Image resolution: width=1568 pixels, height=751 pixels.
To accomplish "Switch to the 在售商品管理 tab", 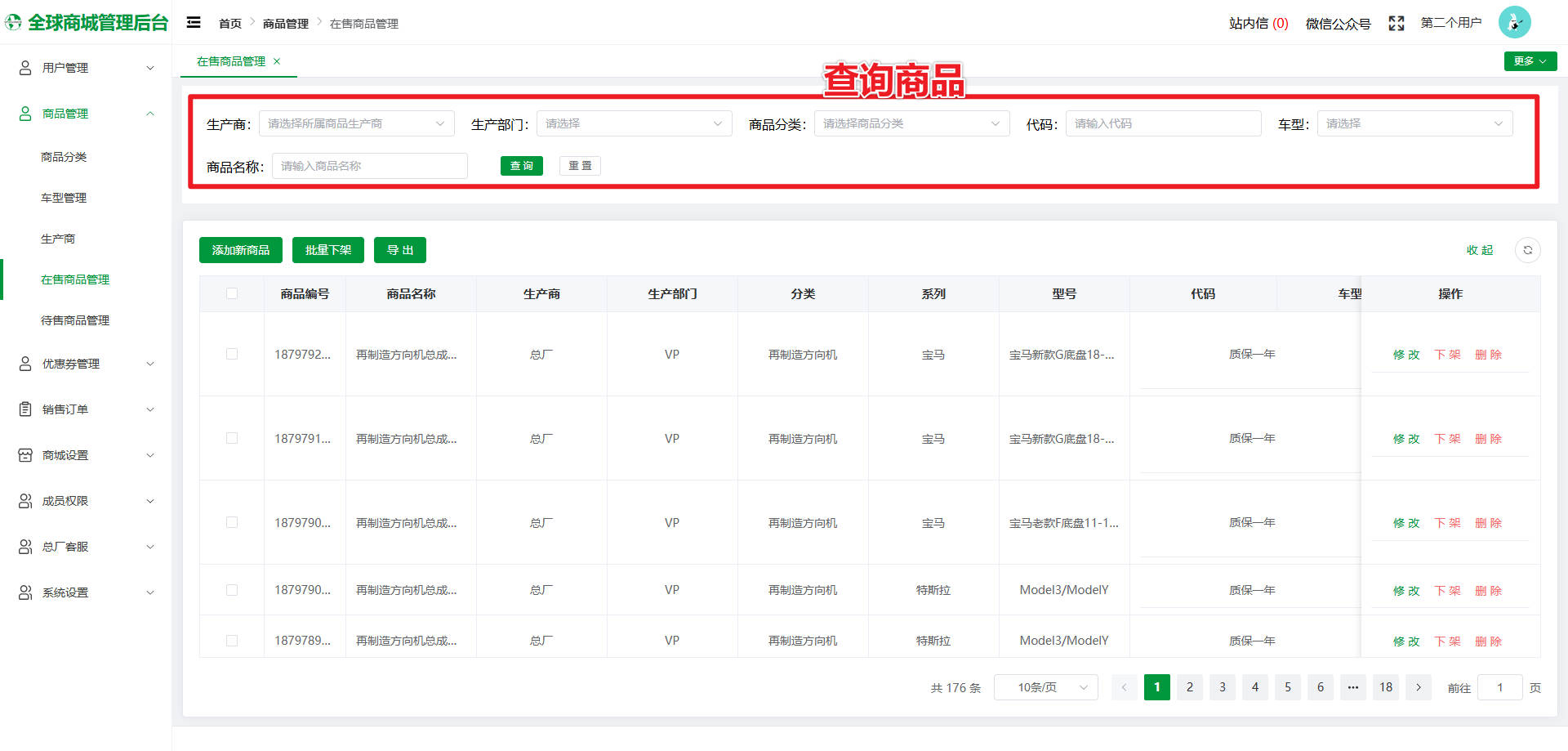I will [x=231, y=60].
